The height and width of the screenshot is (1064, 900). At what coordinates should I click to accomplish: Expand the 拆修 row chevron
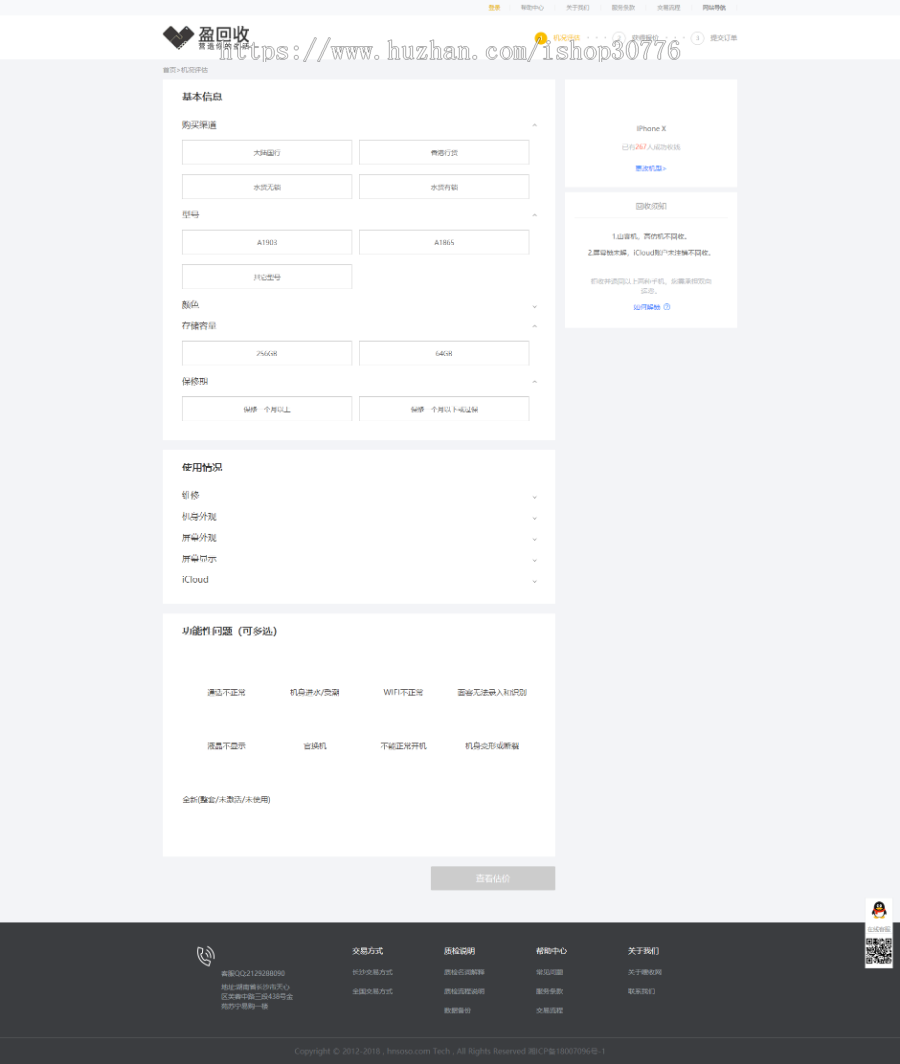535,497
